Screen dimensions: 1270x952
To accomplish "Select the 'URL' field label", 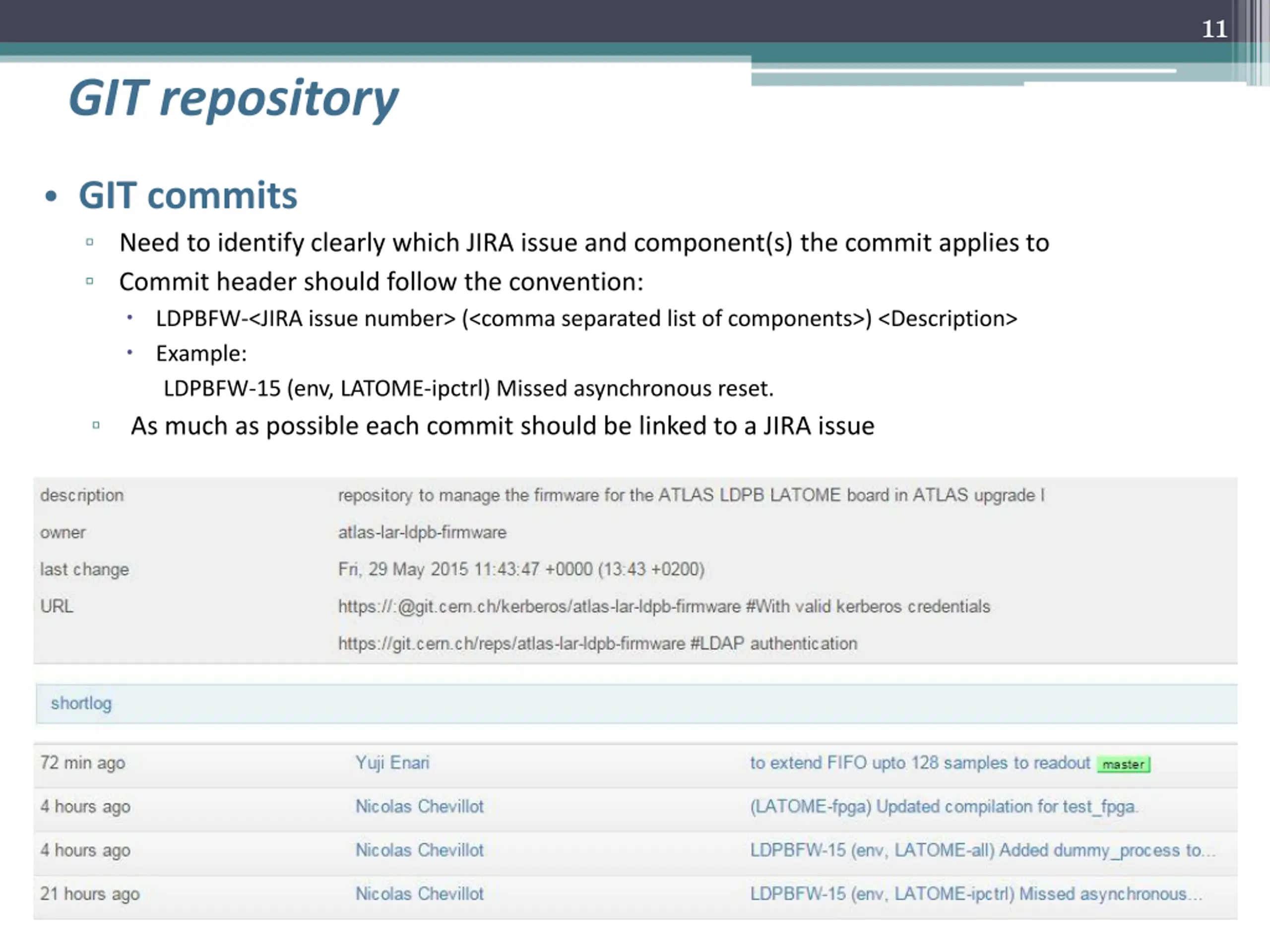I will (57, 606).
